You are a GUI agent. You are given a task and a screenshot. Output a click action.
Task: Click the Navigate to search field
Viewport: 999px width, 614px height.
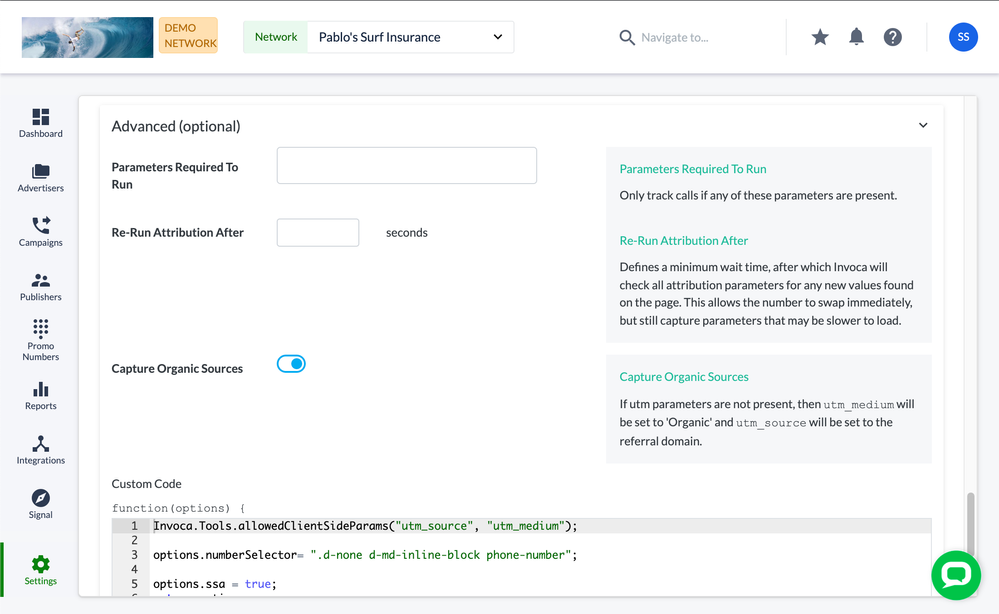675,38
